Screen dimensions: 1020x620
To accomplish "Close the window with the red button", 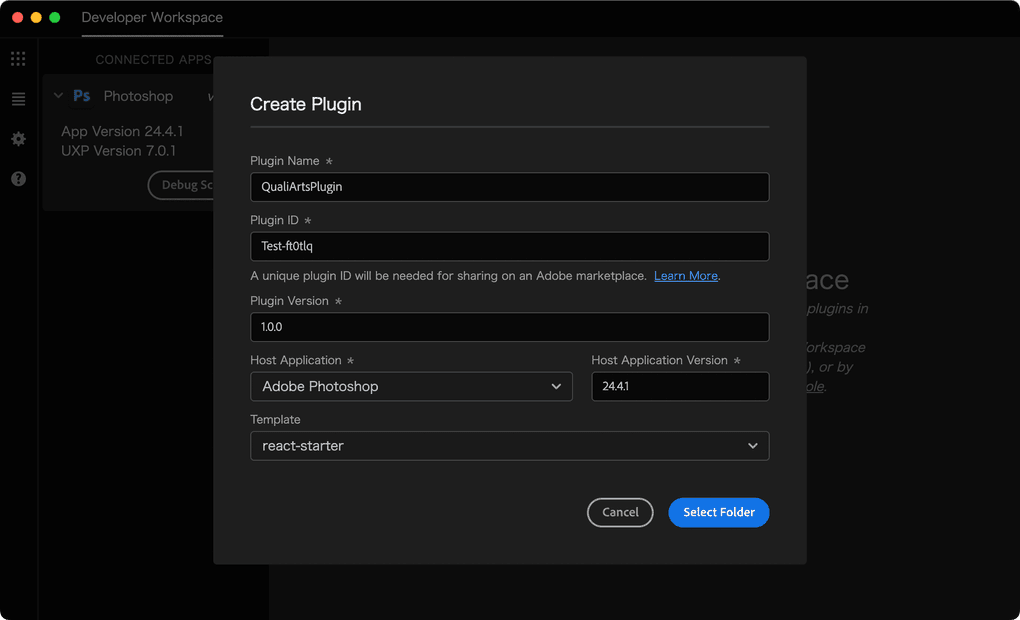I will point(17,18).
